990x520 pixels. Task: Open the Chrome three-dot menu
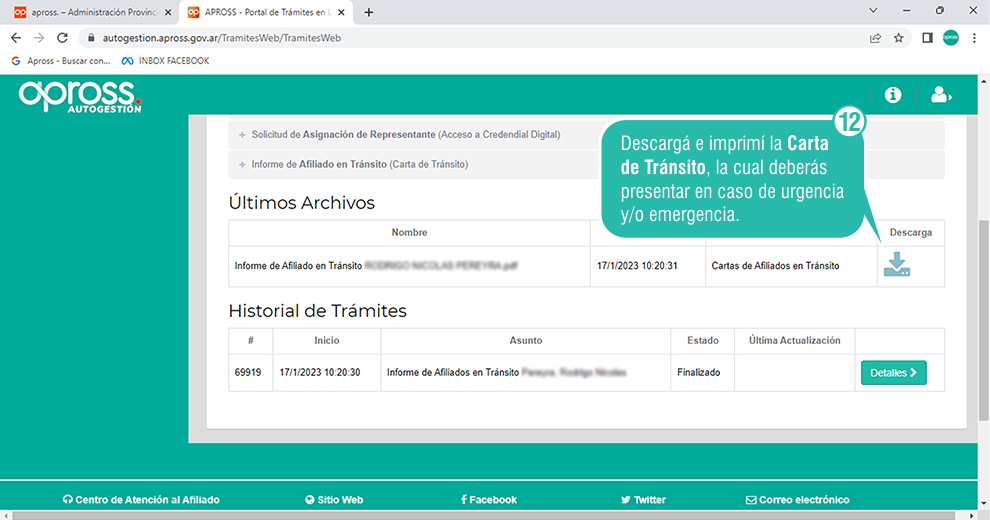click(974, 38)
